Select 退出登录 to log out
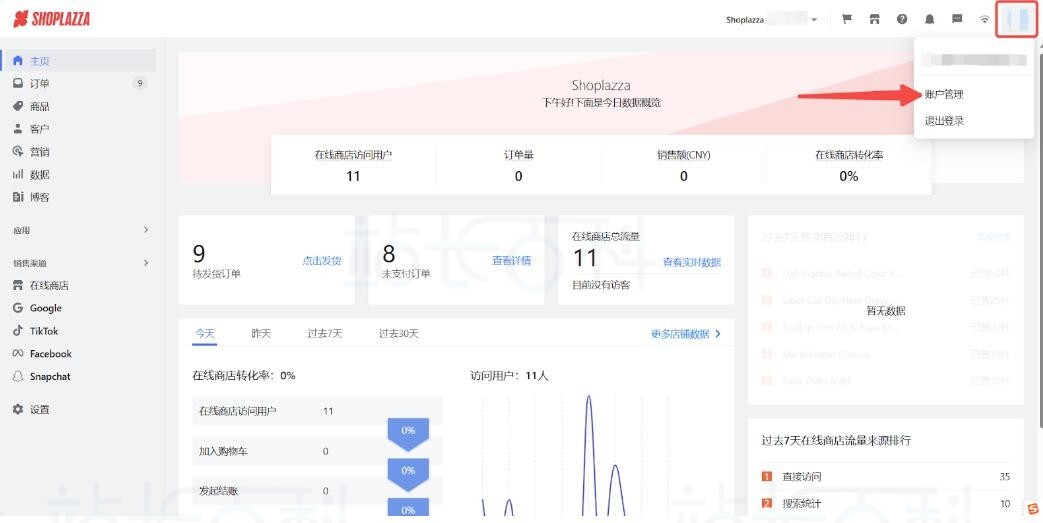The width and height of the screenshot is (1043, 523). click(x=944, y=121)
